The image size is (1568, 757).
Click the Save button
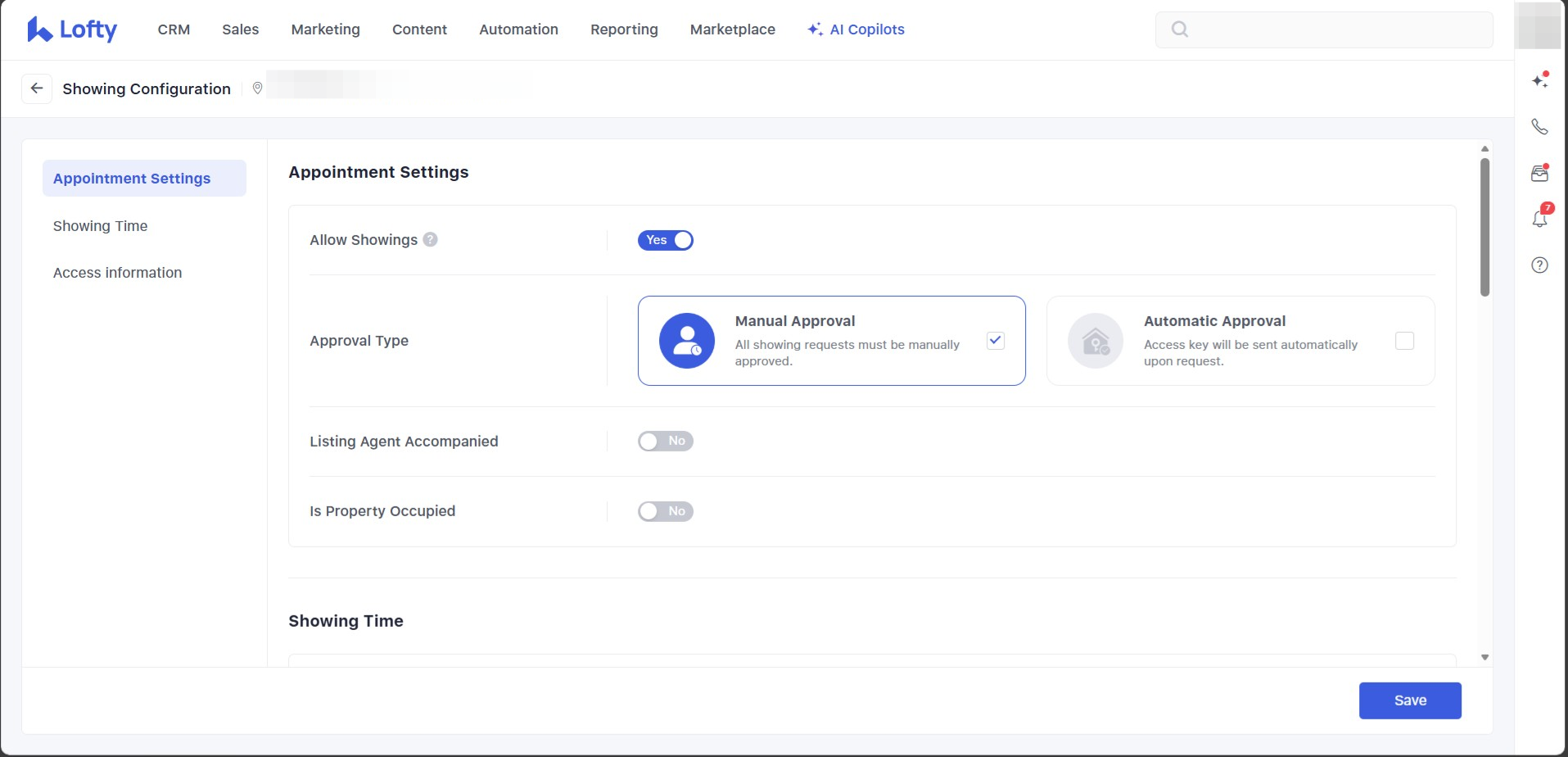(1409, 700)
